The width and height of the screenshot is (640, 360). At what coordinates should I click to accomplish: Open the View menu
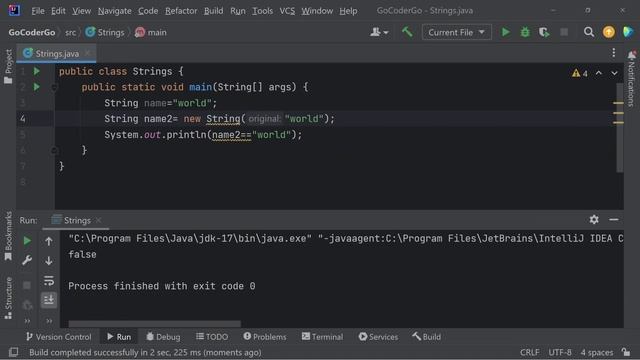point(82,11)
